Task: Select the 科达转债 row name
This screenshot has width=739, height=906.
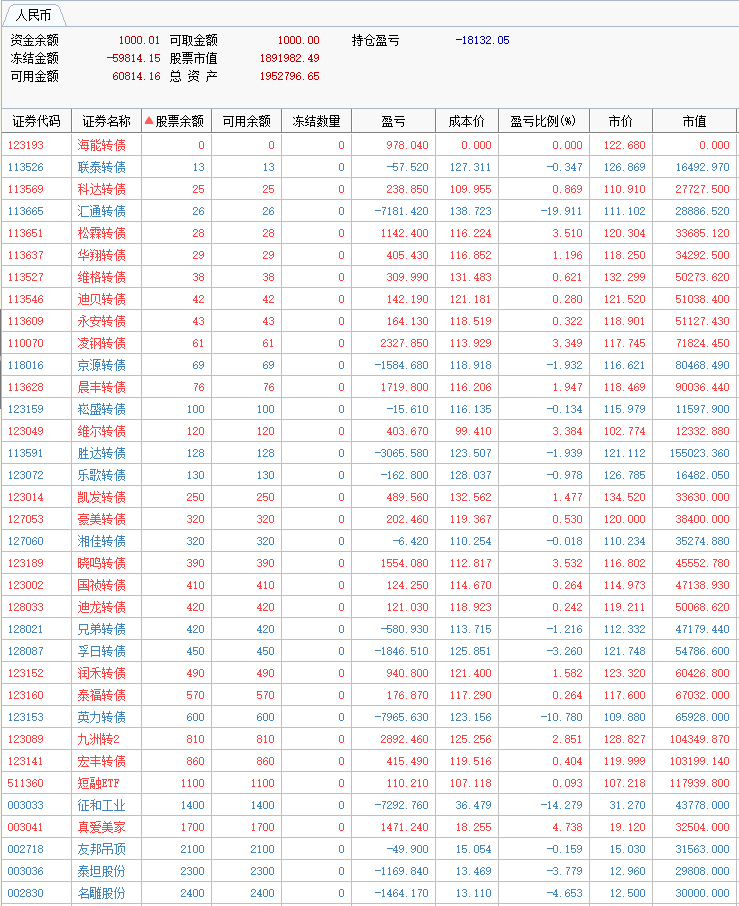Action: pyautogui.click(x=102, y=189)
